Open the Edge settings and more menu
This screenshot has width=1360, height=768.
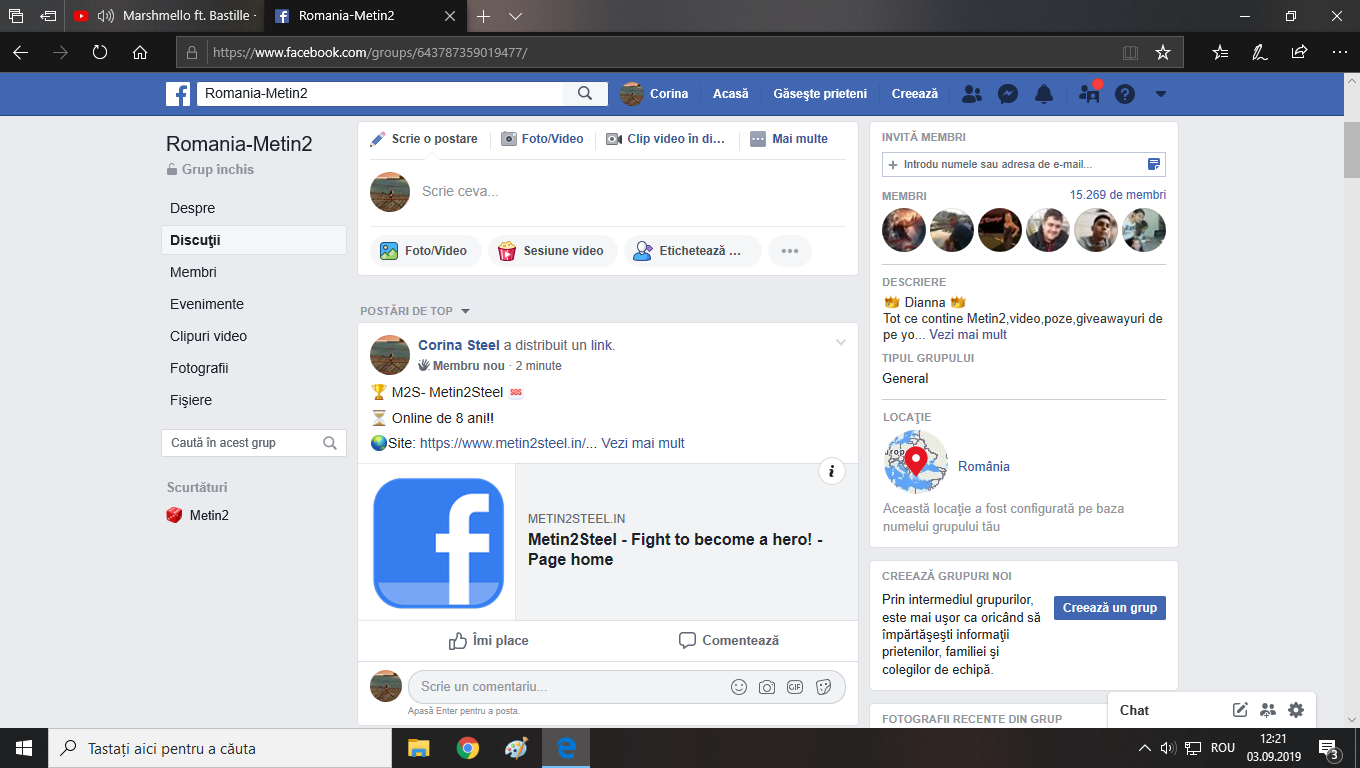click(x=1340, y=52)
